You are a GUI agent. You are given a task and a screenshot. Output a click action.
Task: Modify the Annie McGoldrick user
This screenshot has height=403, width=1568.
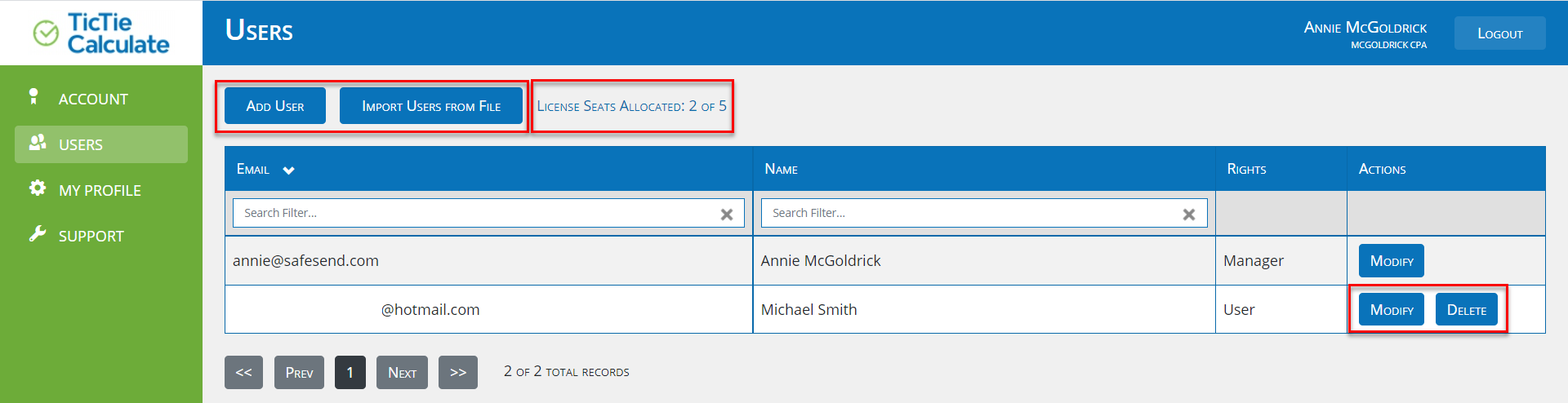pyautogui.click(x=1392, y=261)
